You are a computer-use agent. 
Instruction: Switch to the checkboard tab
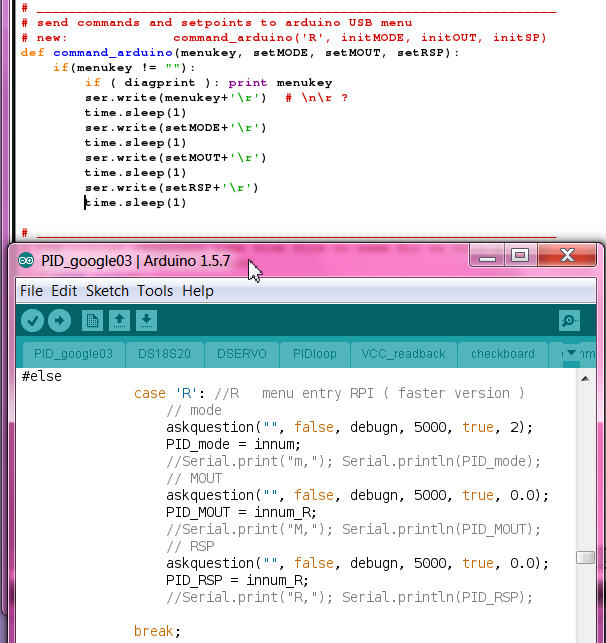(x=502, y=354)
